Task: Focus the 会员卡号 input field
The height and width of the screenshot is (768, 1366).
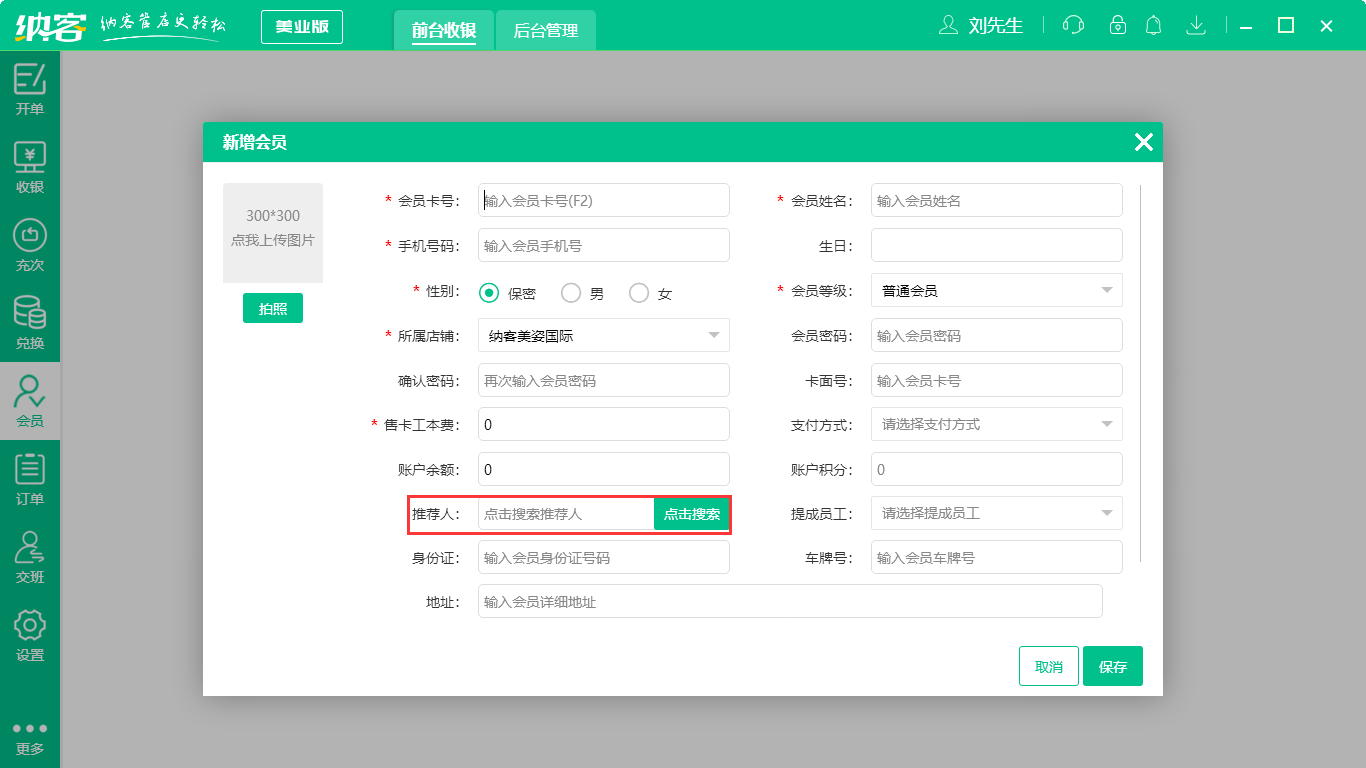Action: [604, 200]
